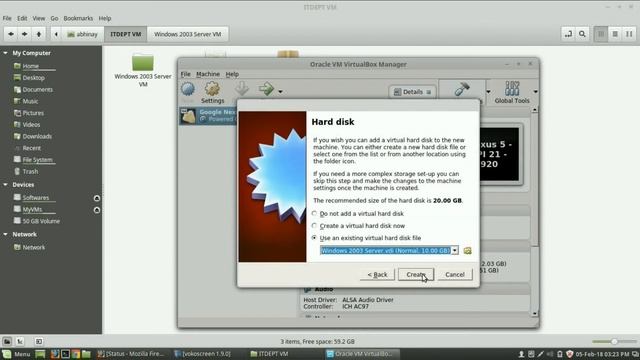The width and height of the screenshot is (640, 360).
Task: Open Machine menu in VirtualBox Manager
Action: point(208,74)
